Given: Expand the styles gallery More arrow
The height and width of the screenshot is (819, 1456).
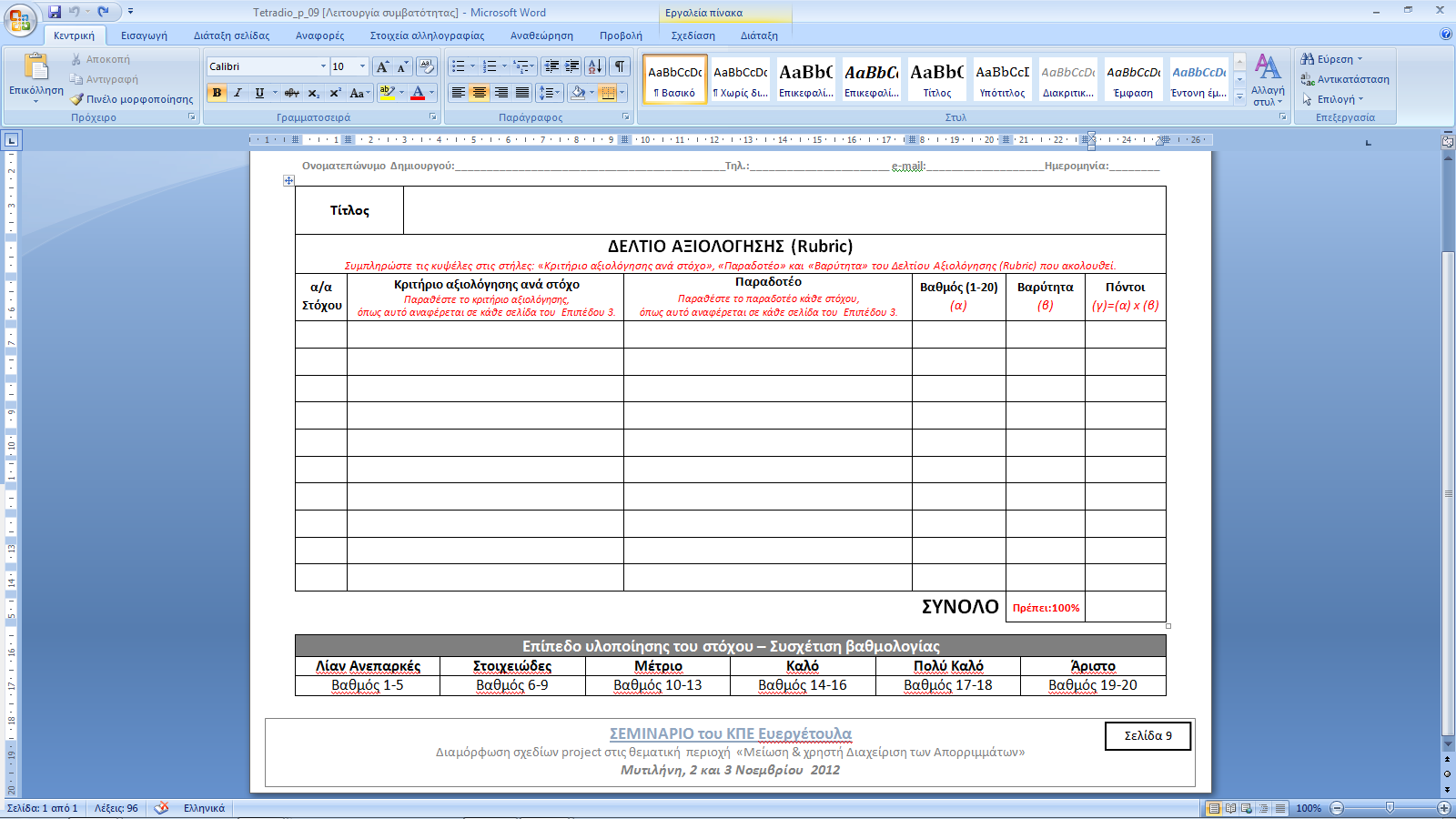Looking at the screenshot, I should point(1239,96).
